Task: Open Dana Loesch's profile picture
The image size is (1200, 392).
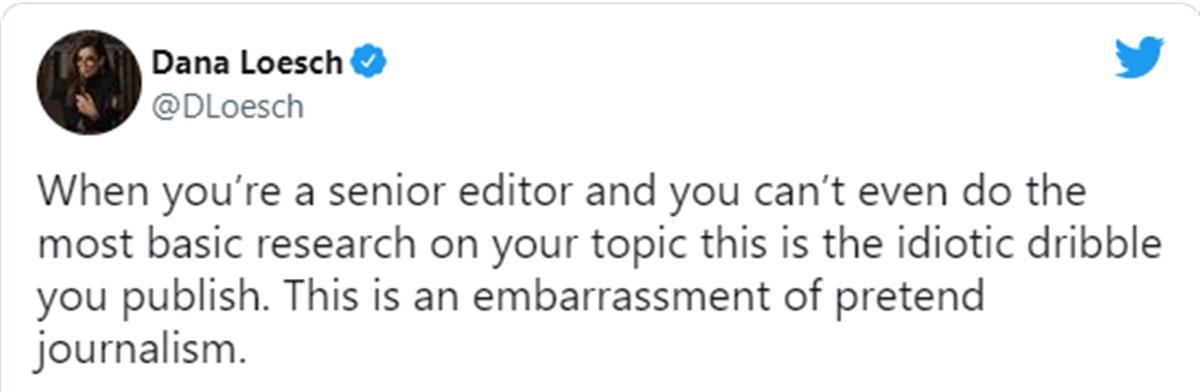Action: pyautogui.click(x=88, y=83)
